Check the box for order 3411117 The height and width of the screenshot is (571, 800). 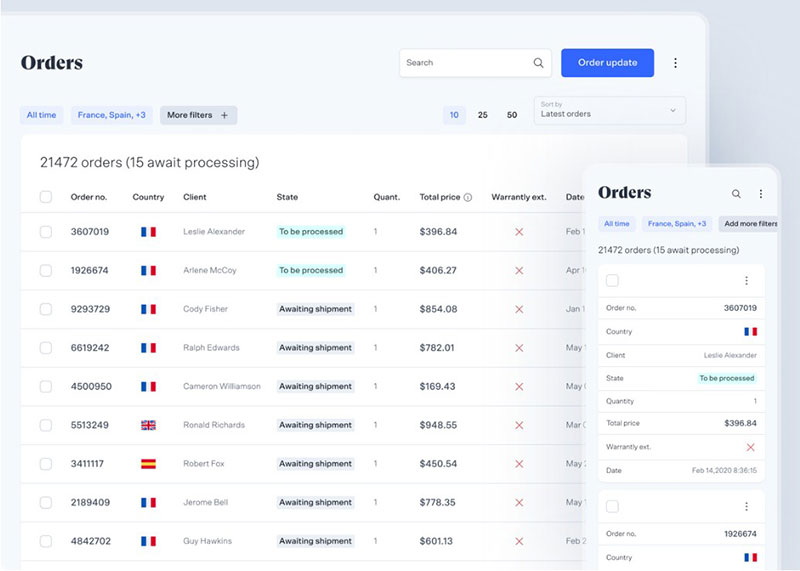click(x=46, y=464)
